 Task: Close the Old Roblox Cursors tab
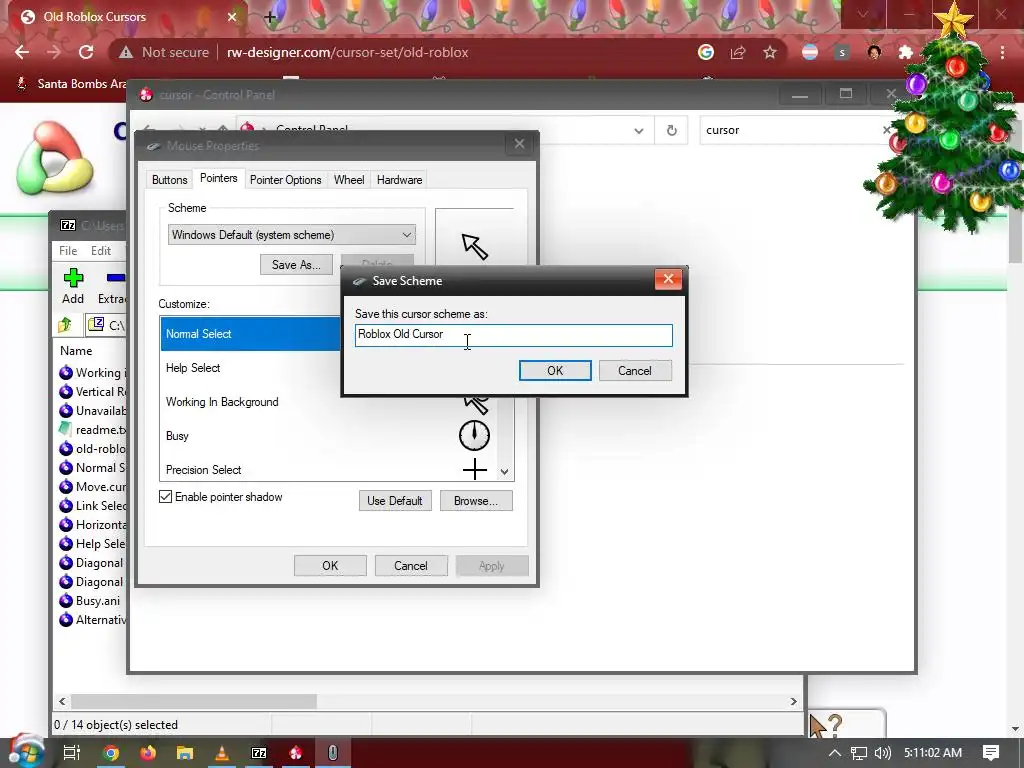(232, 17)
